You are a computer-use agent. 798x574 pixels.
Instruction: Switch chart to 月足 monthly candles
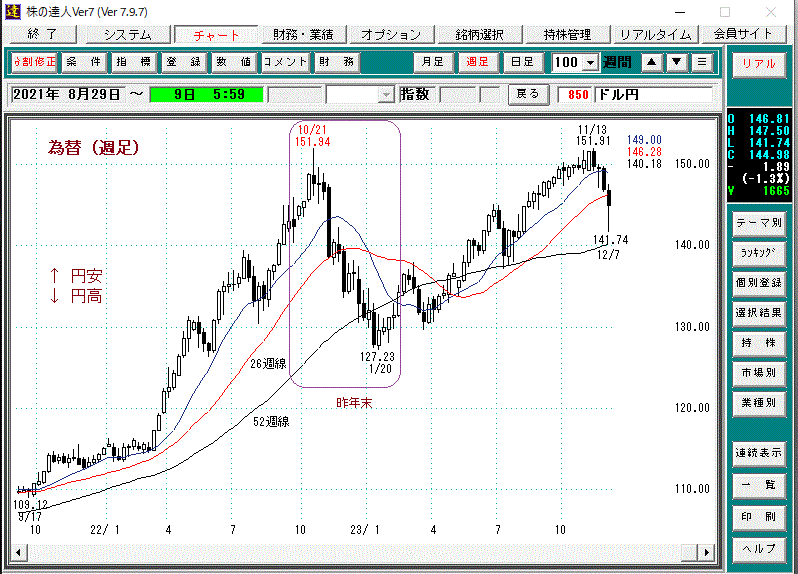coord(433,62)
